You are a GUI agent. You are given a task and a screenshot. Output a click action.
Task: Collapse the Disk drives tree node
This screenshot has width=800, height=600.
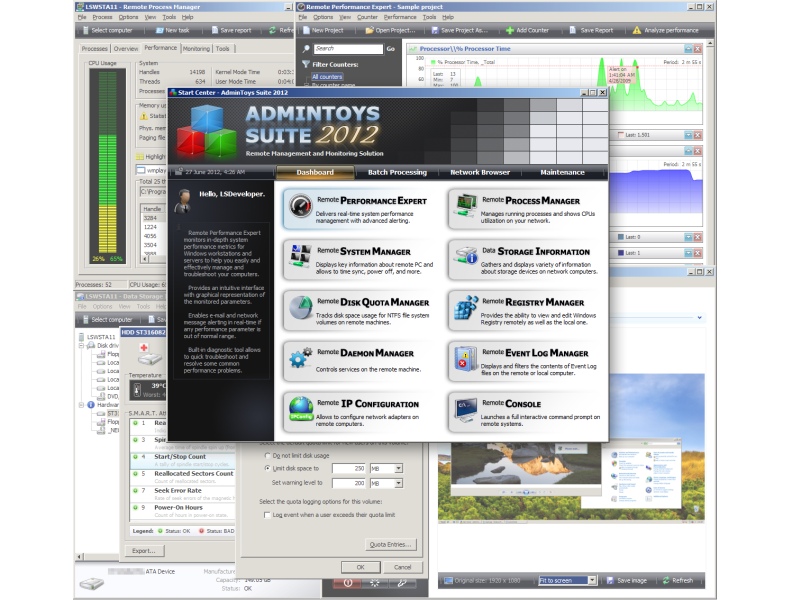(81, 346)
